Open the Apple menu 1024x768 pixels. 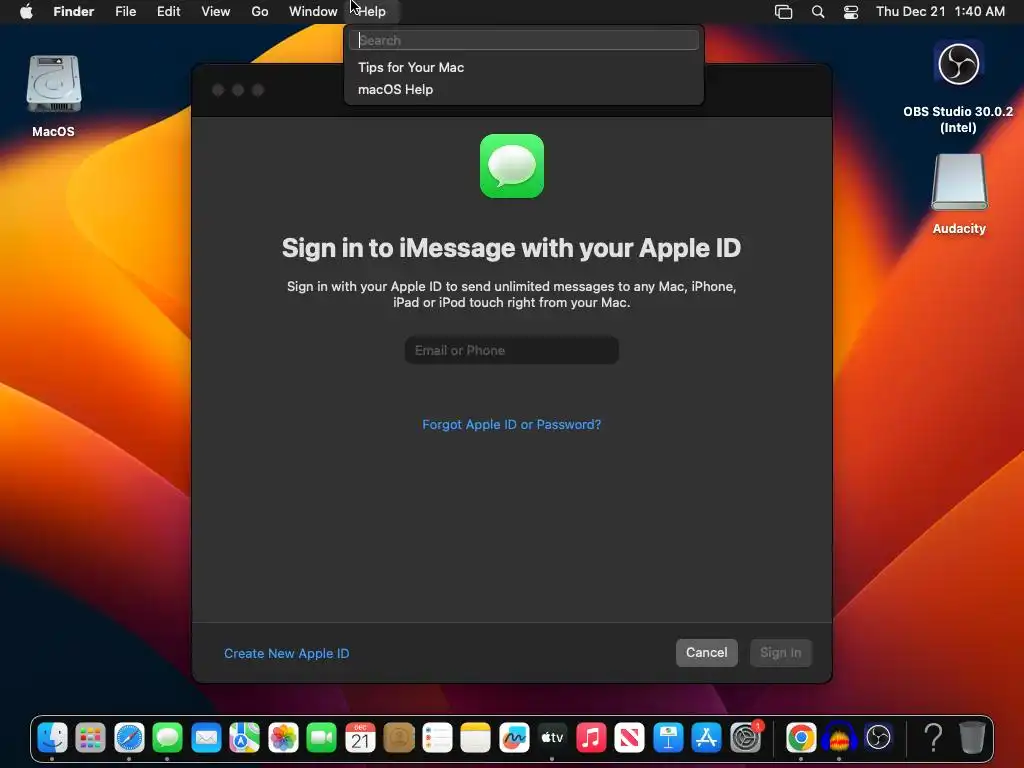(26, 12)
